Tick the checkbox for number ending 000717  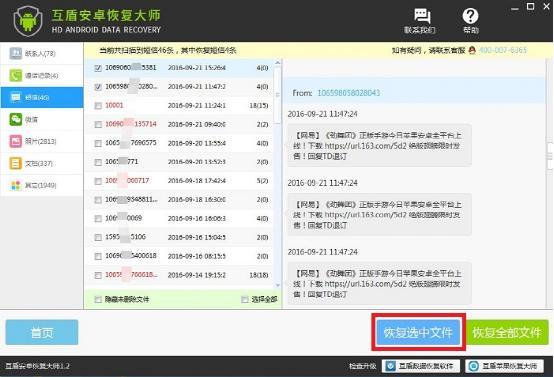coord(98,181)
